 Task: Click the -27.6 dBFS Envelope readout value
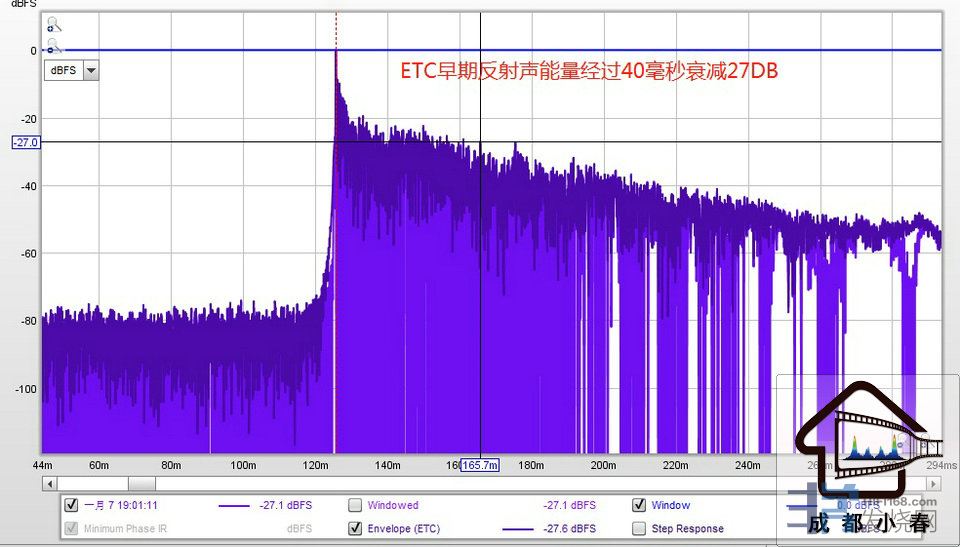569,528
